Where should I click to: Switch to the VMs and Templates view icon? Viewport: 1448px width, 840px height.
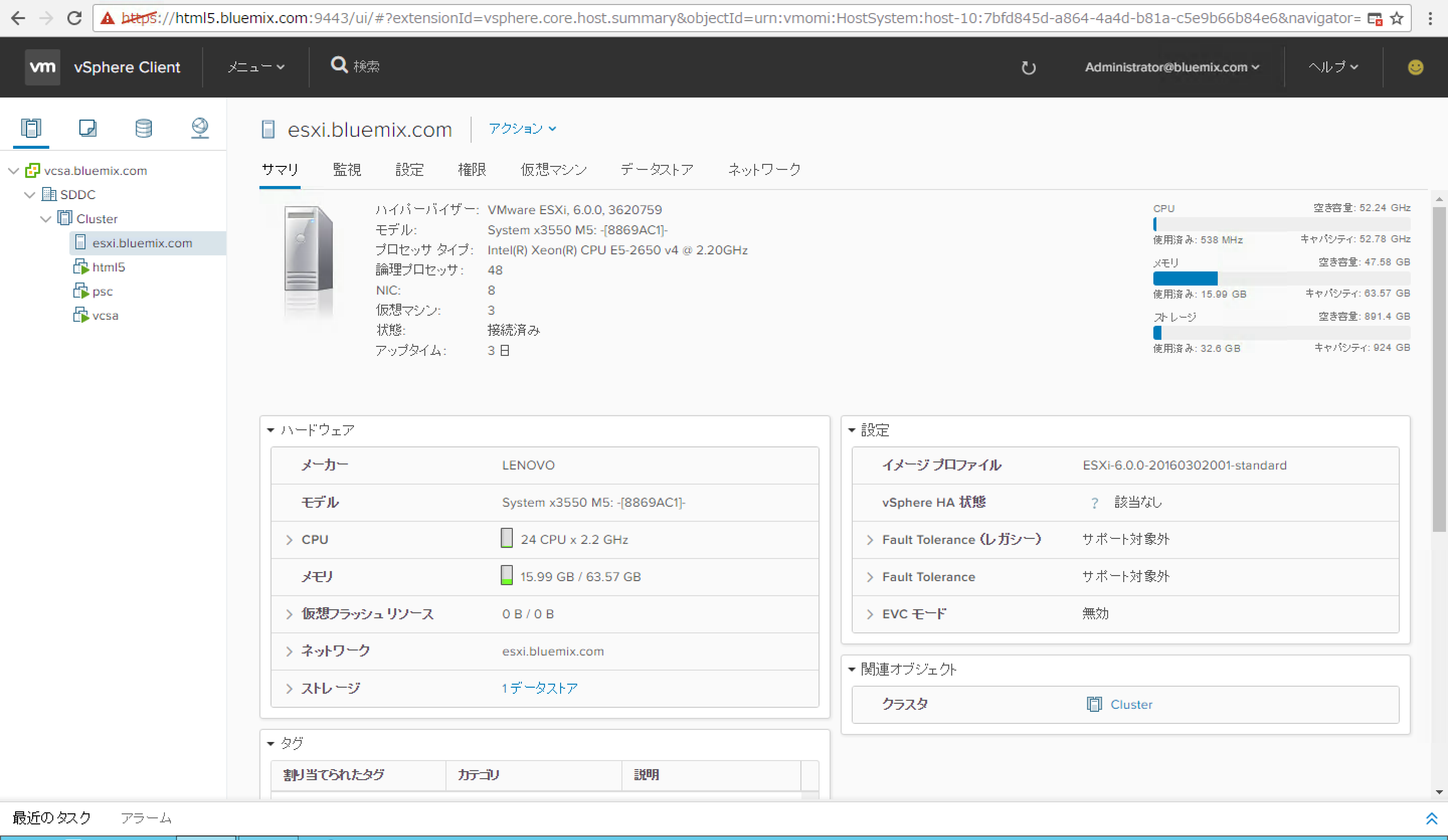point(87,128)
